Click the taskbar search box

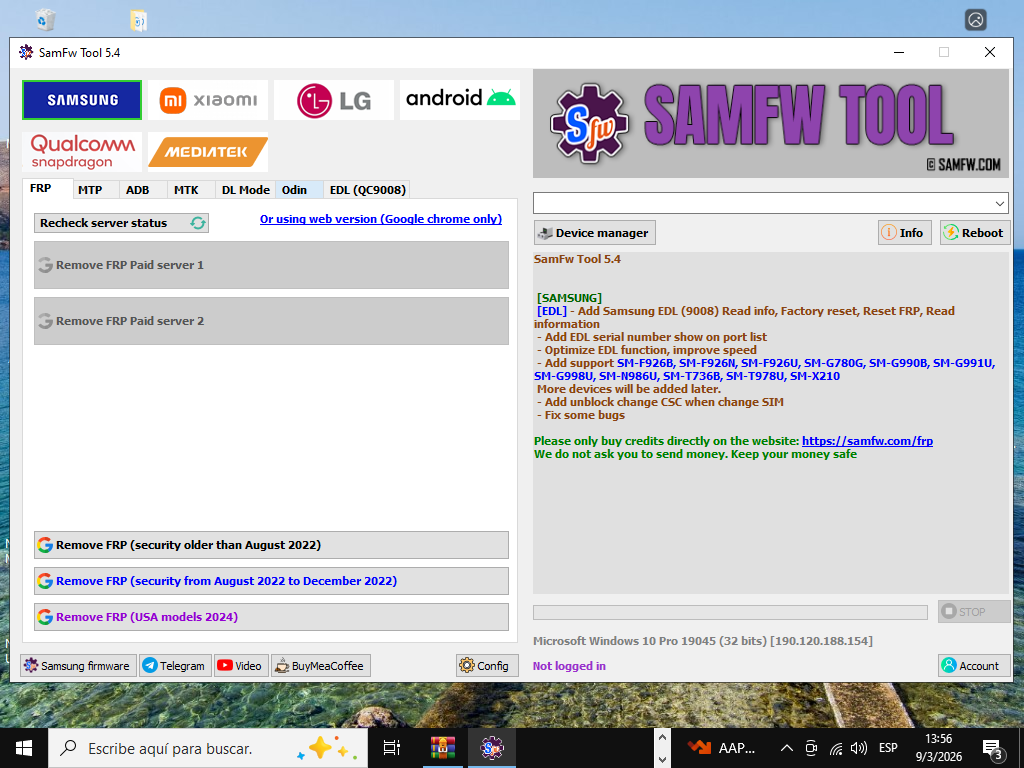[208, 748]
